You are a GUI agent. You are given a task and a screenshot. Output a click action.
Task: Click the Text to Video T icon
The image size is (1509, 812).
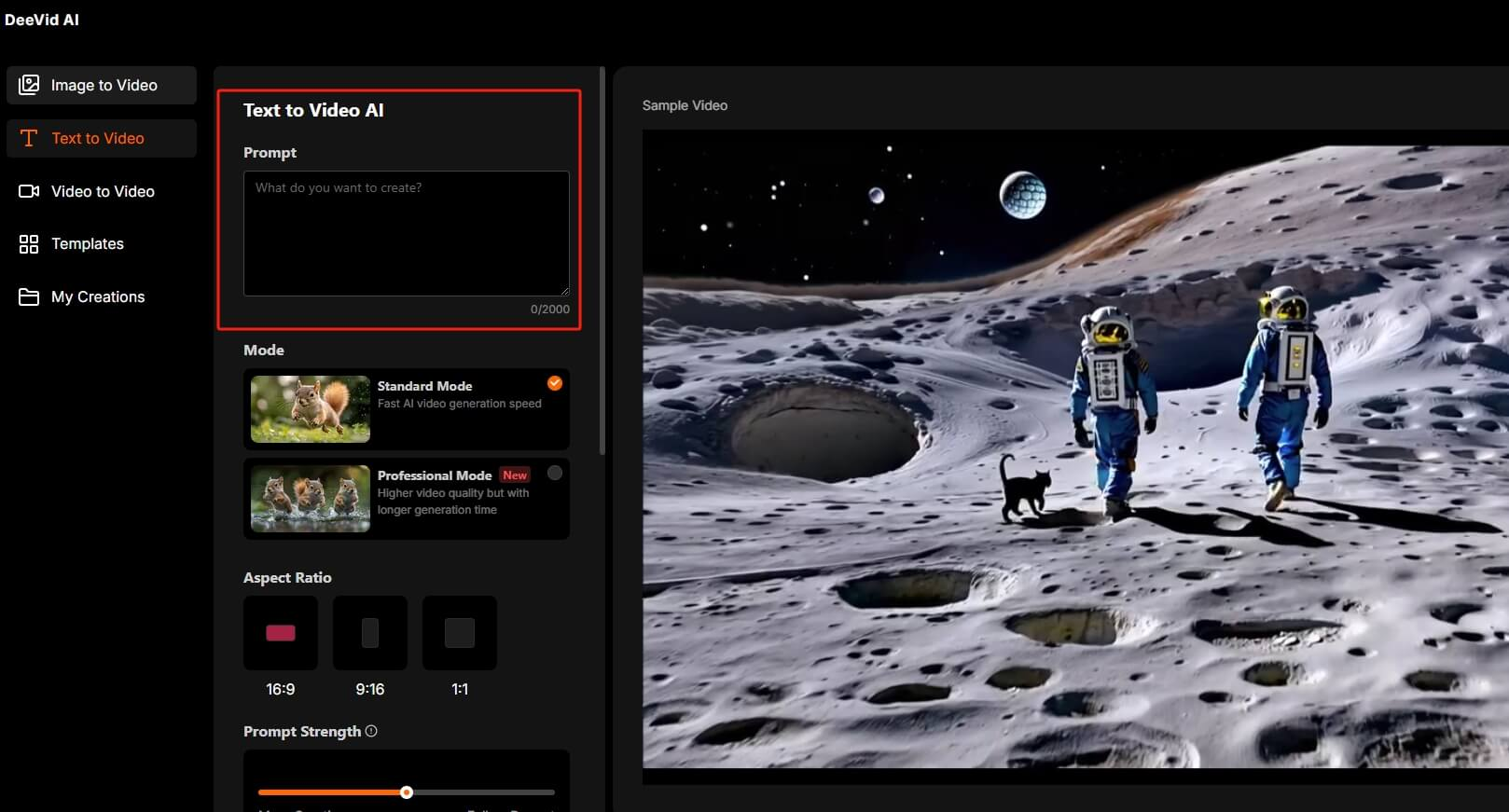[29, 138]
